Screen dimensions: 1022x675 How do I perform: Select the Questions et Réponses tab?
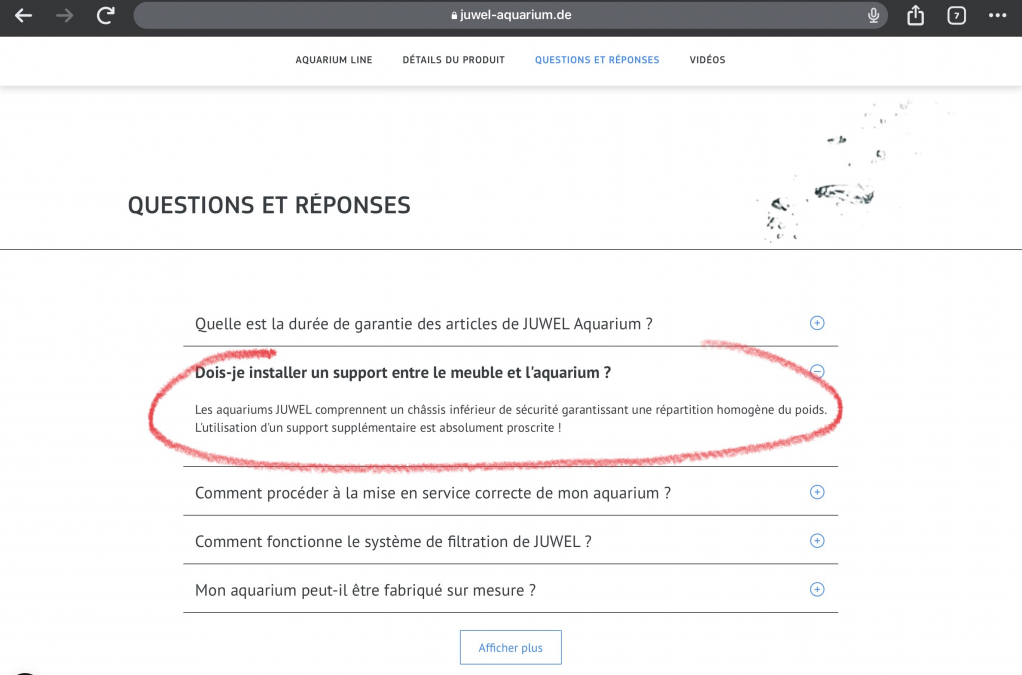pyautogui.click(x=597, y=60)
